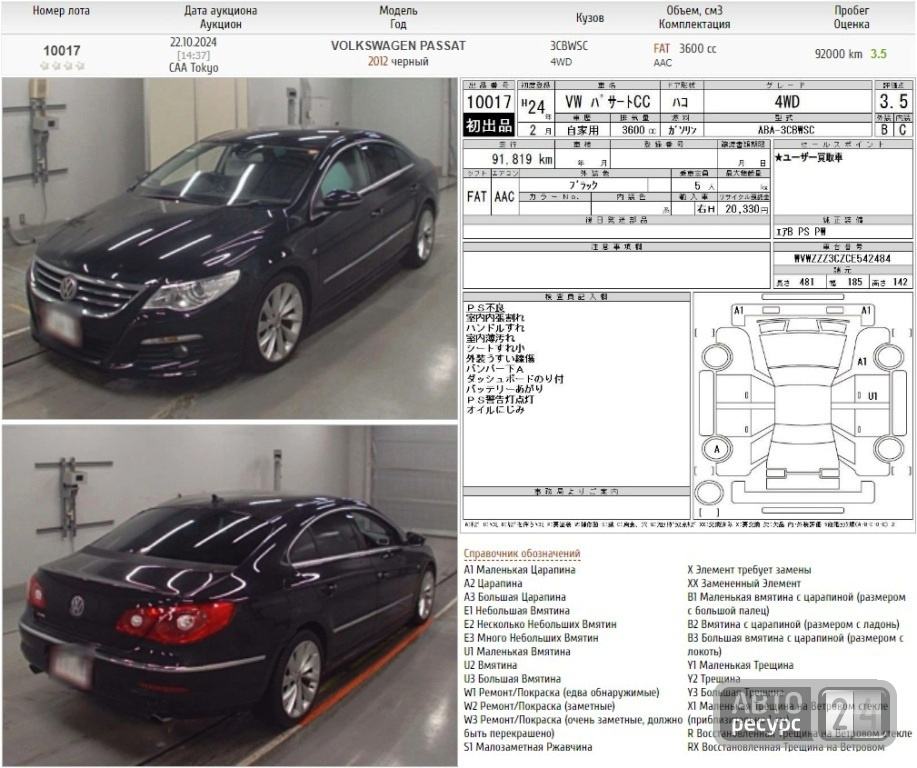Viewport: 917px width, 768px height.
Task: Click the green grade 3.5
Action: [878, 54]
